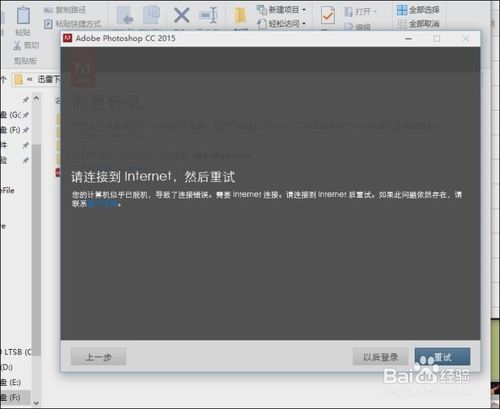Click the 以后登录 sign in later button

pos(380,357)
